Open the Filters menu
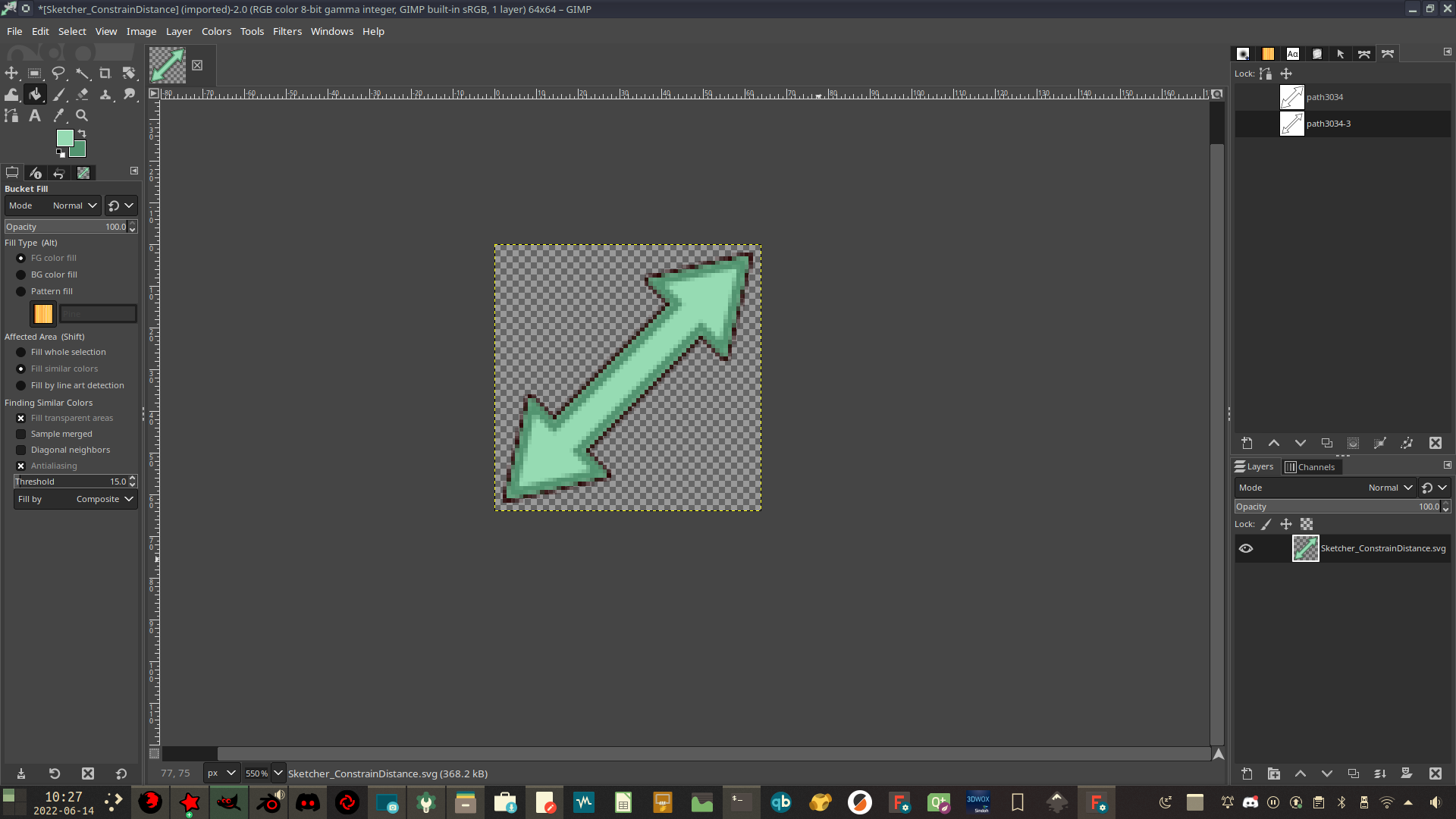The image size is (1456, 819). [287, 31]
